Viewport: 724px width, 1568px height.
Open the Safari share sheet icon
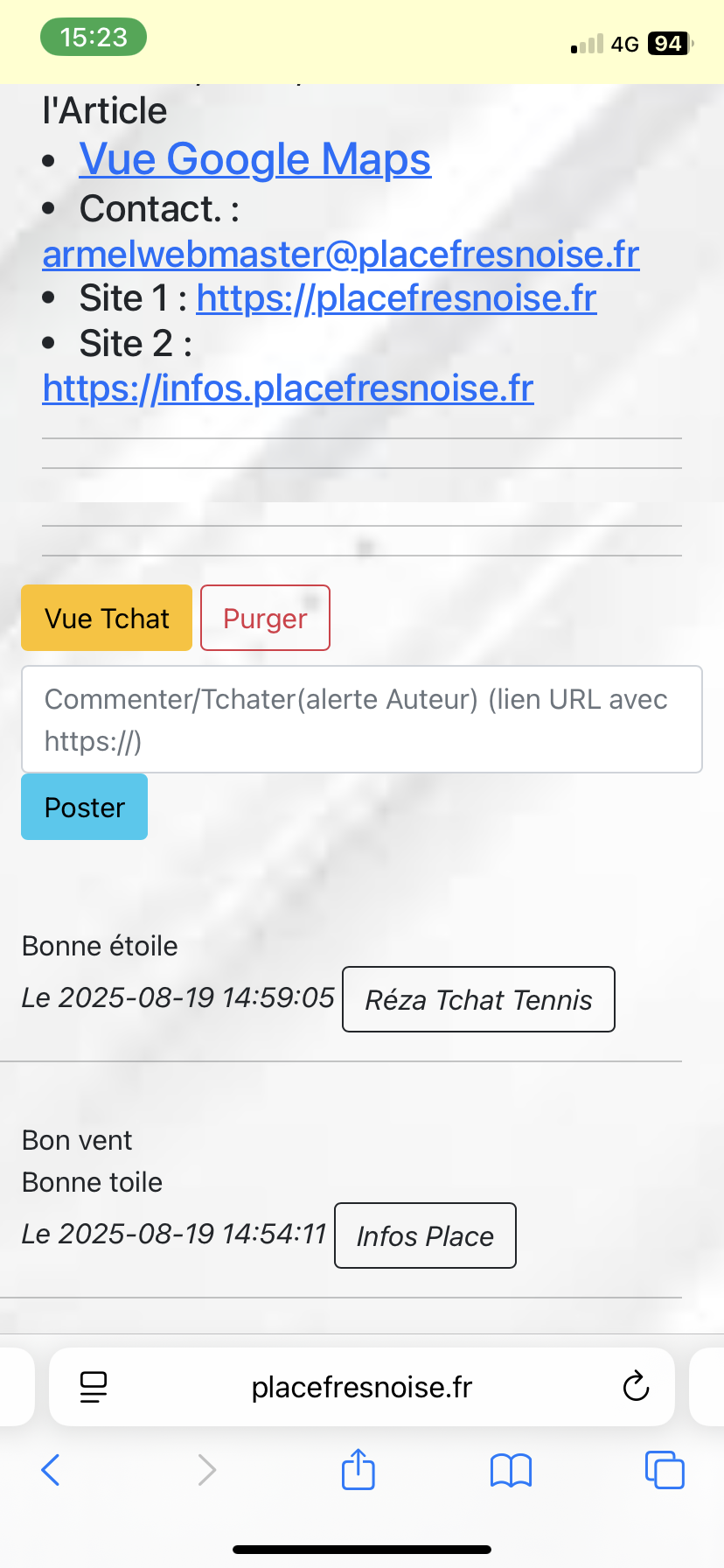point(359,1469)
